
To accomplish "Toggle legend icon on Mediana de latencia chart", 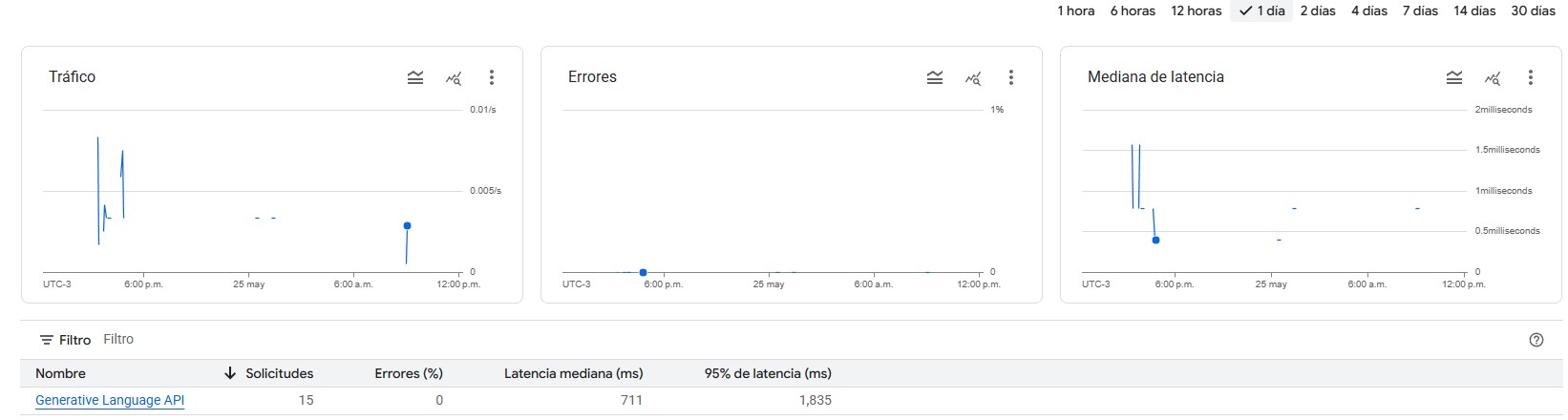I will pyautogui.click(x=1454, y=77).
